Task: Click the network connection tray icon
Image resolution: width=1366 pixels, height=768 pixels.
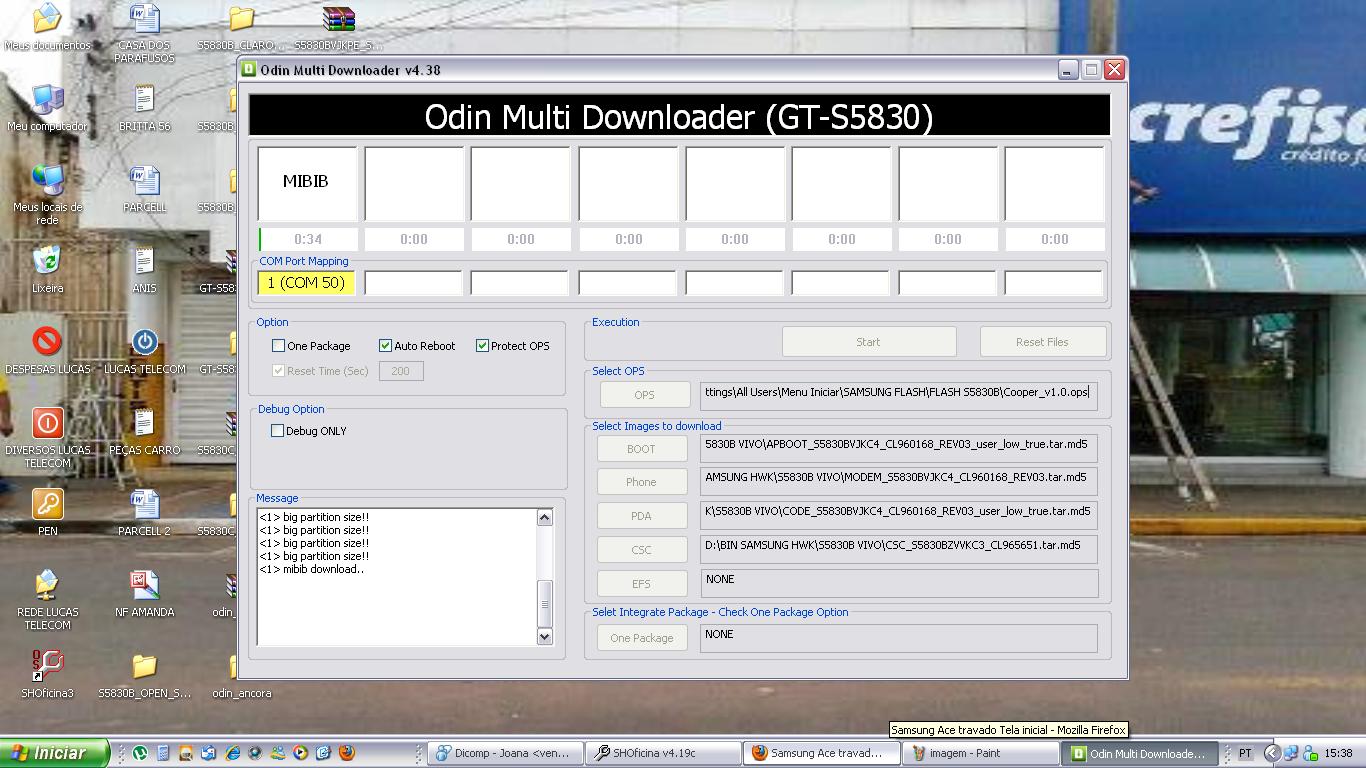Action: pos(1291,753)
